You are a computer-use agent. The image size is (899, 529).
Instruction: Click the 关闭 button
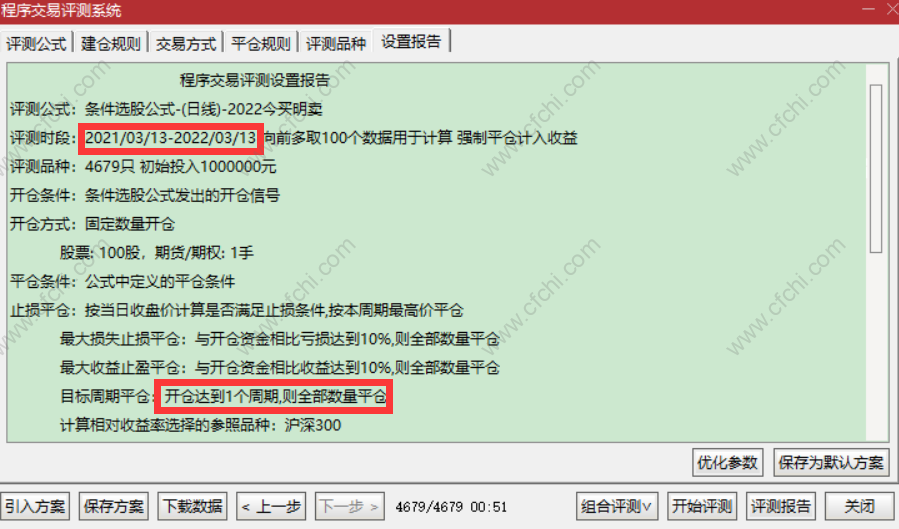pos(859,507)
